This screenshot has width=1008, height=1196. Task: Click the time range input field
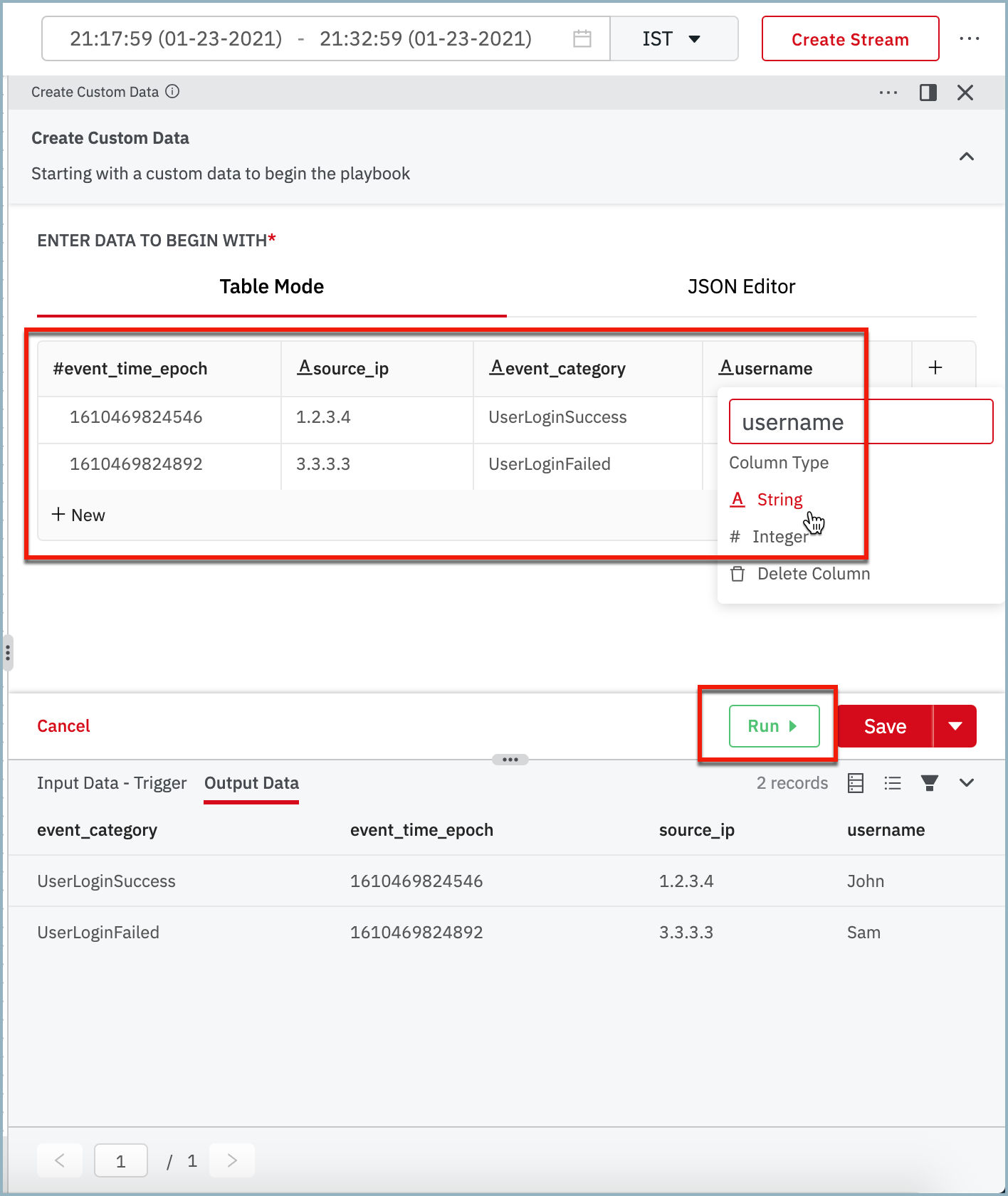point(326,38)
